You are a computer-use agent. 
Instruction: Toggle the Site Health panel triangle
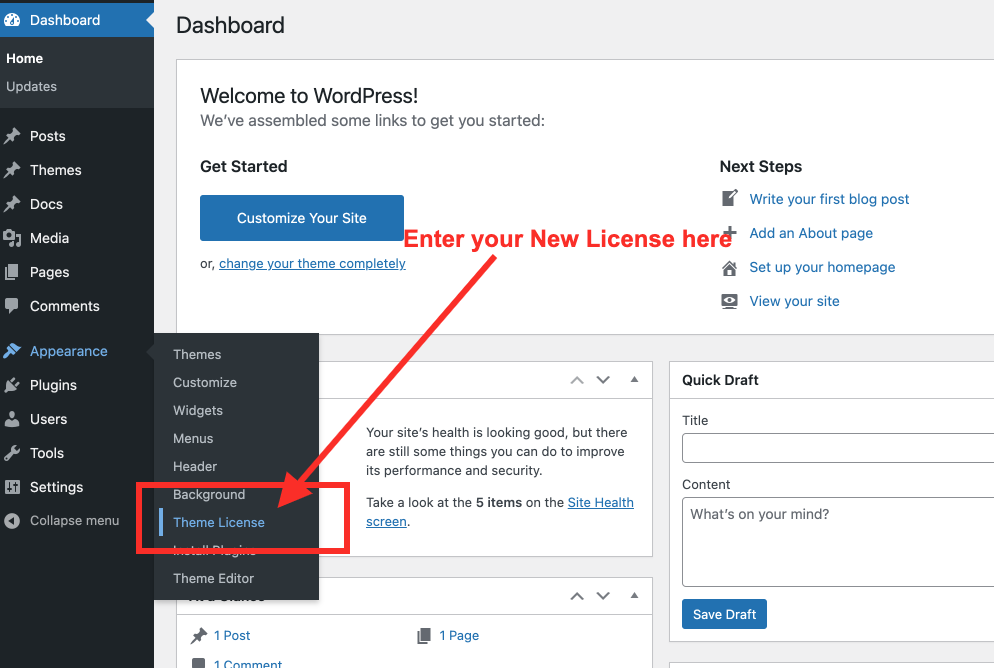point(634,380)
